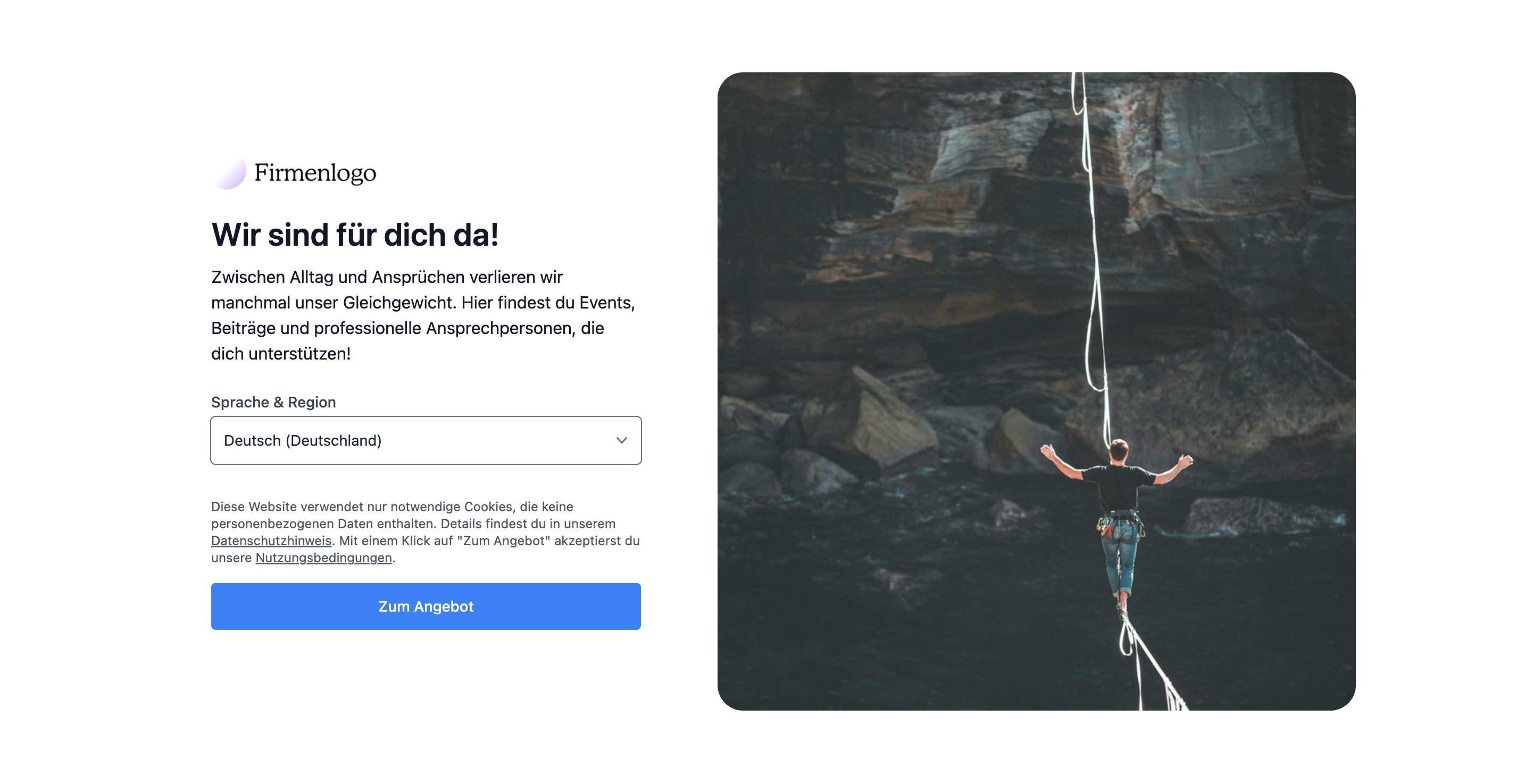Image resolution: width=1516 pixels, height=784 pixels.
Task: Click the heading Wir sind für dich da!
Action: click(355, 235)
